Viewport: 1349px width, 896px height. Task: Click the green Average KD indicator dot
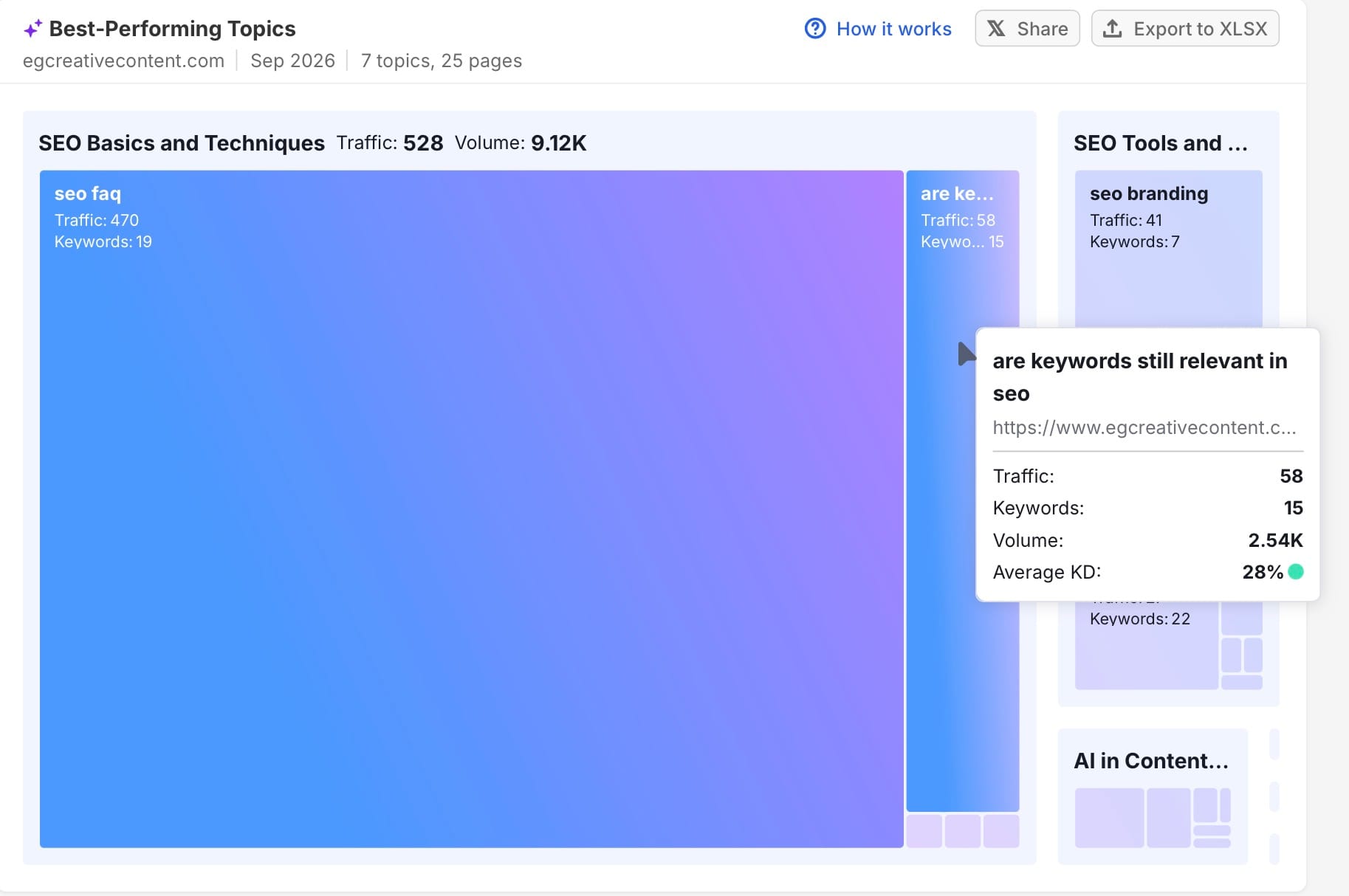[1295, 571]
